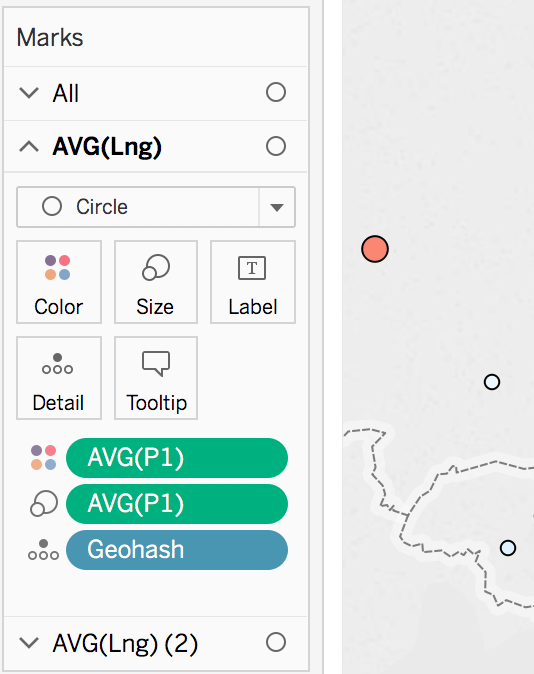Click detail icon beside Geohash pill

(43, 550)
